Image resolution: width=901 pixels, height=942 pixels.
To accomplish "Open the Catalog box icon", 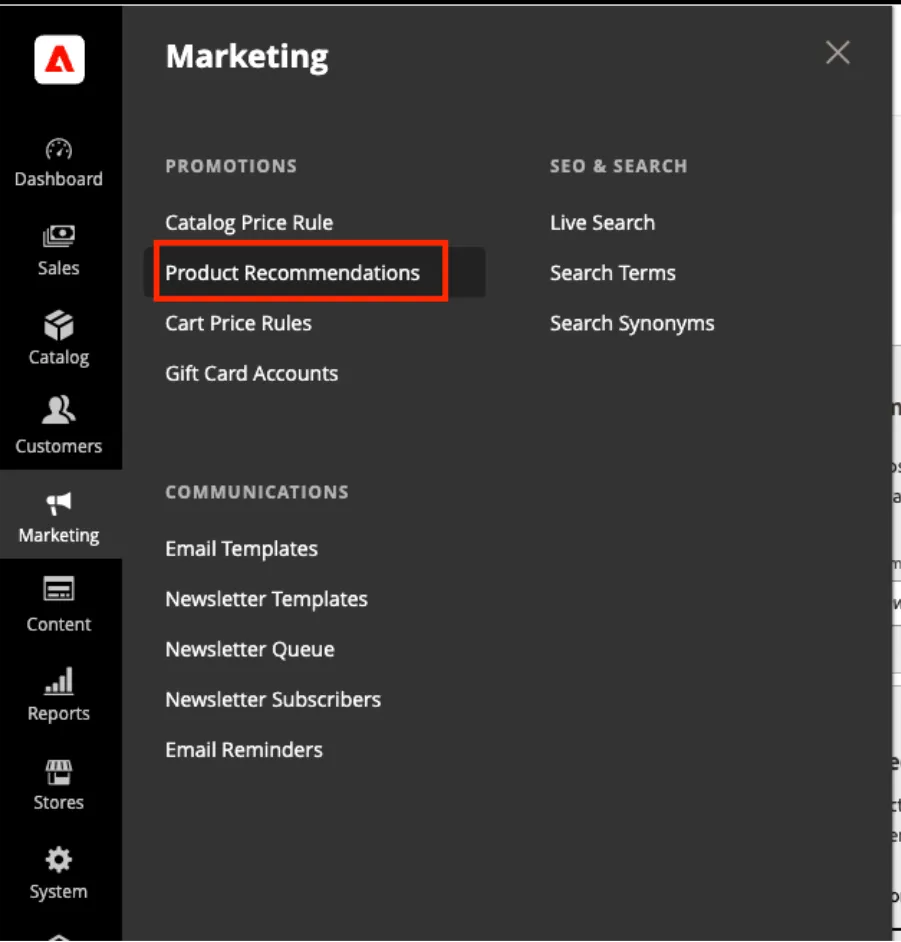I will 59,325.
